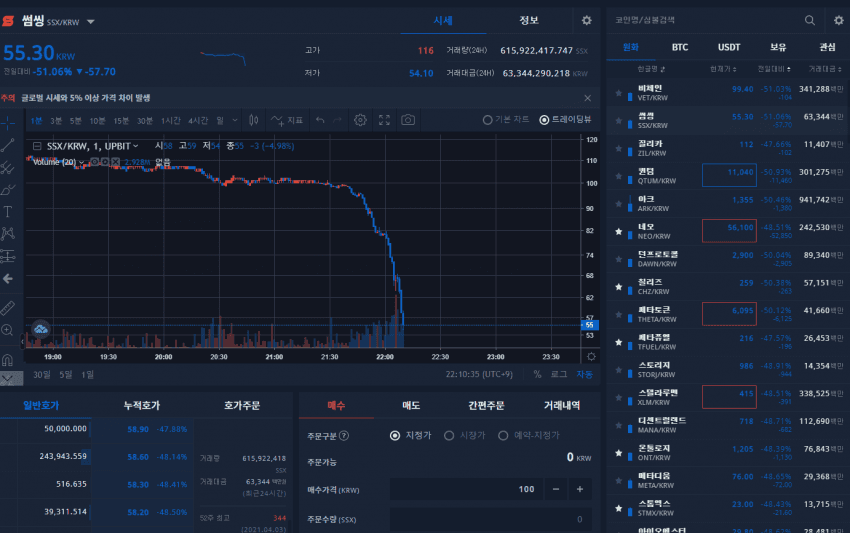Viewport: 850px width, 533px height.
Task: Redo the last chart action
Action: point(337,120)
